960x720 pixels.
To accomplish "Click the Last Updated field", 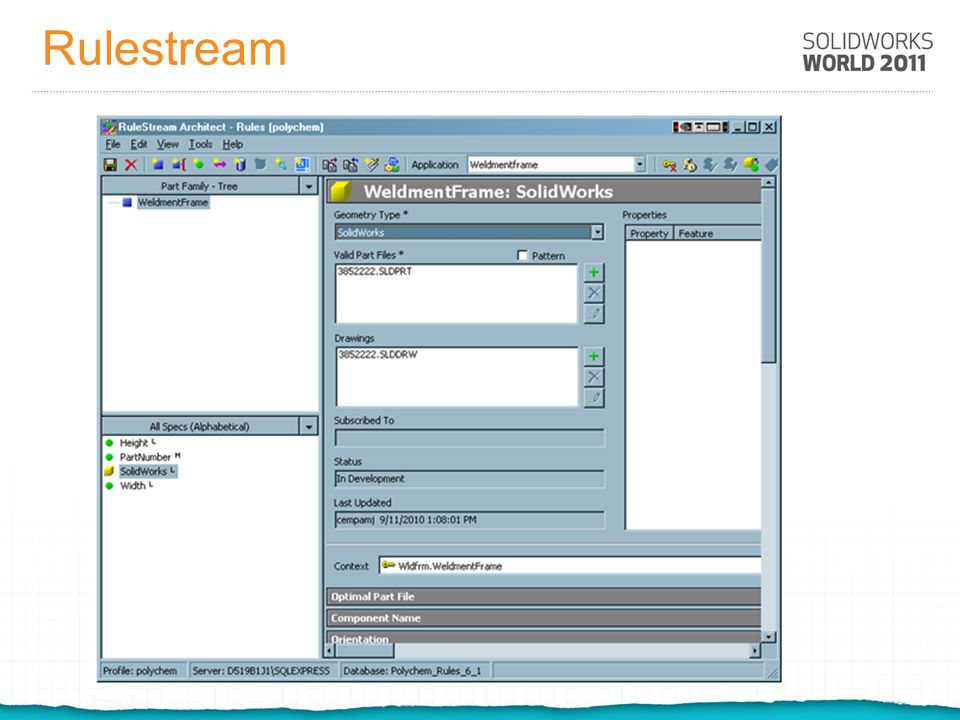I will pyautogui.click(x=470, y=520).
